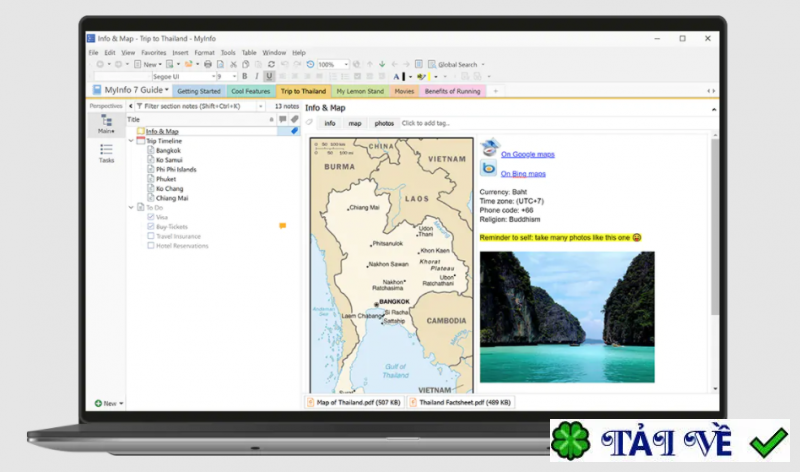Open the On Bing maps link

pos(523,173)
